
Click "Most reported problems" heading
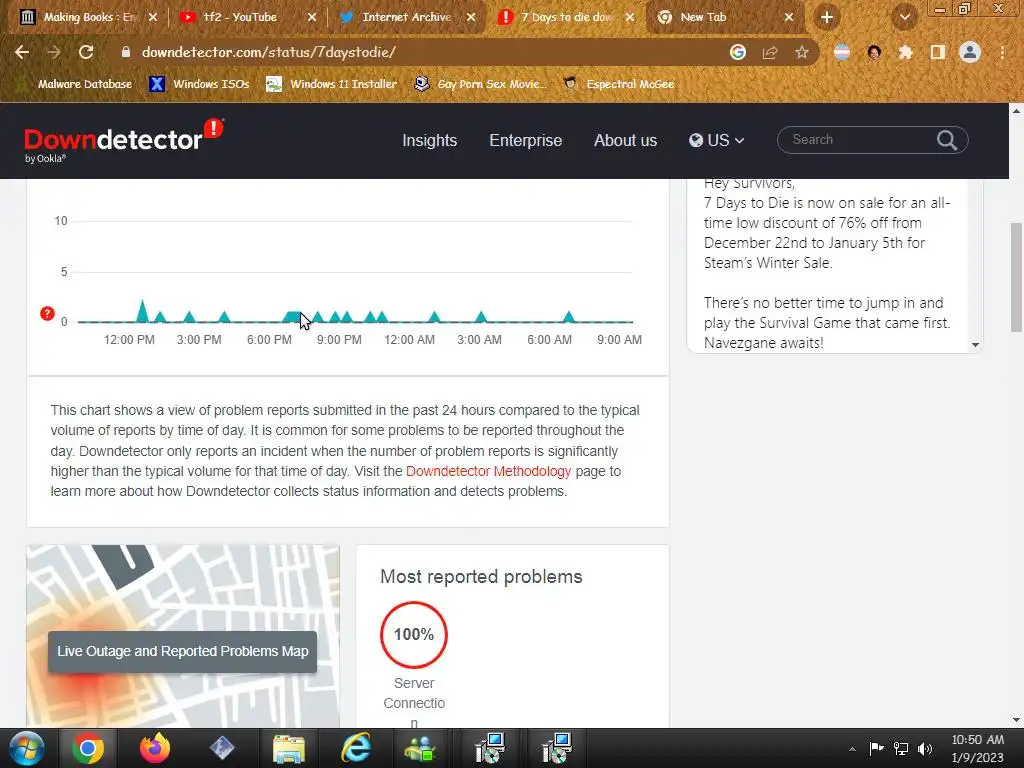tap(481, 577)
